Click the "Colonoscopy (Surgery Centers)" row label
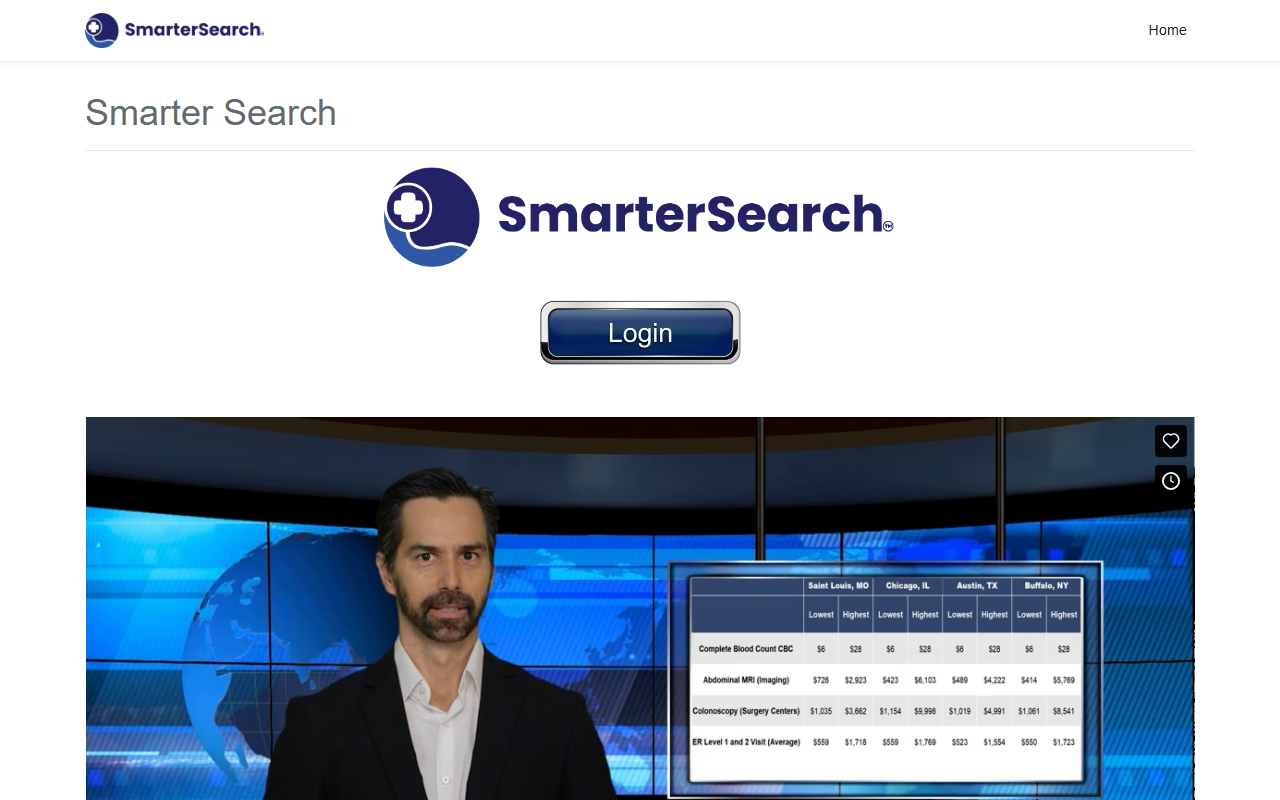Screen dimensions: 1280x800 click(746, 711)
